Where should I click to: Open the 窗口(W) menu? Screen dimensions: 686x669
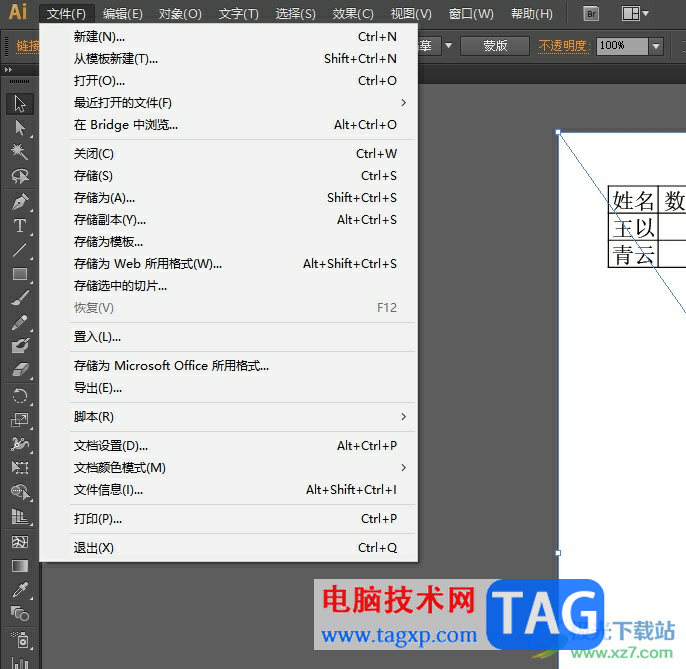(471, 14)
